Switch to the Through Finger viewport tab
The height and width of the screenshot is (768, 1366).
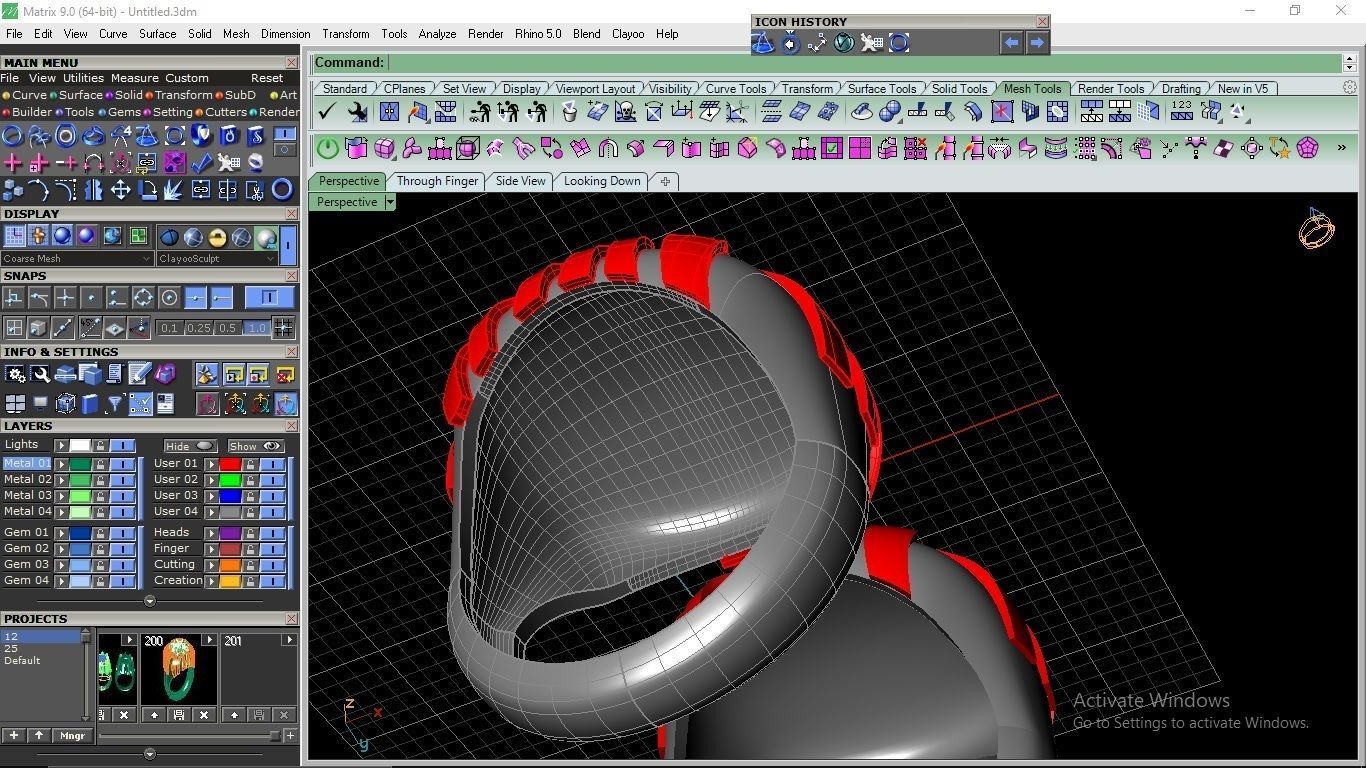click(437, 181)
